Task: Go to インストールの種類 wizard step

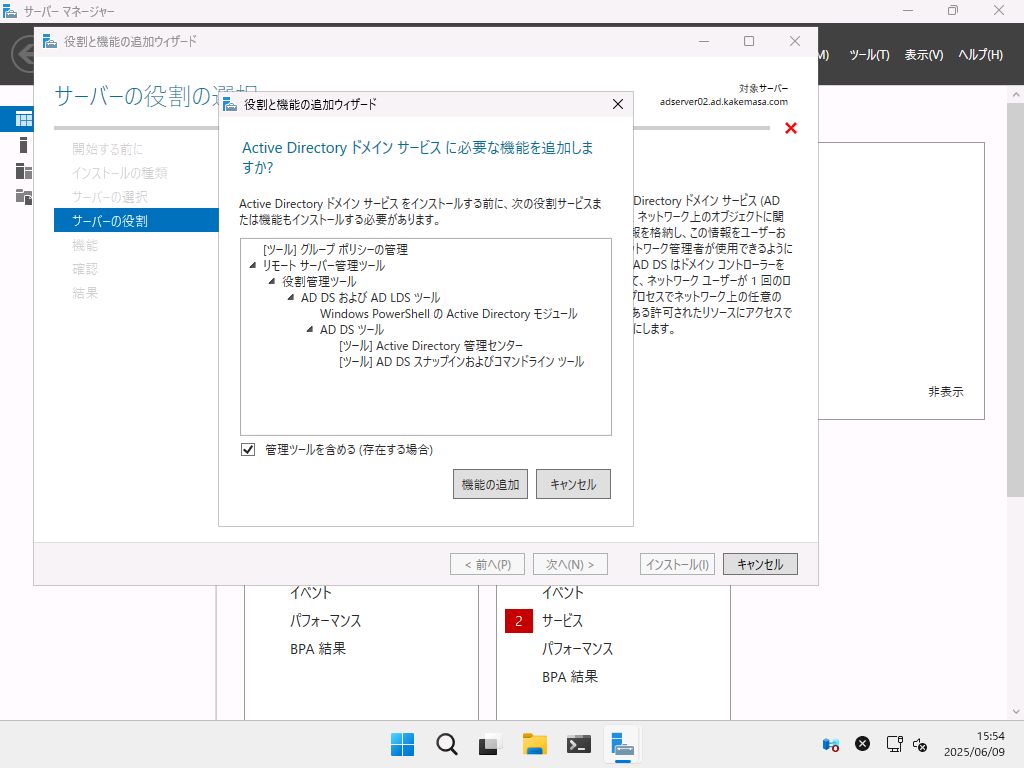Action: click(x=120, y=173)
